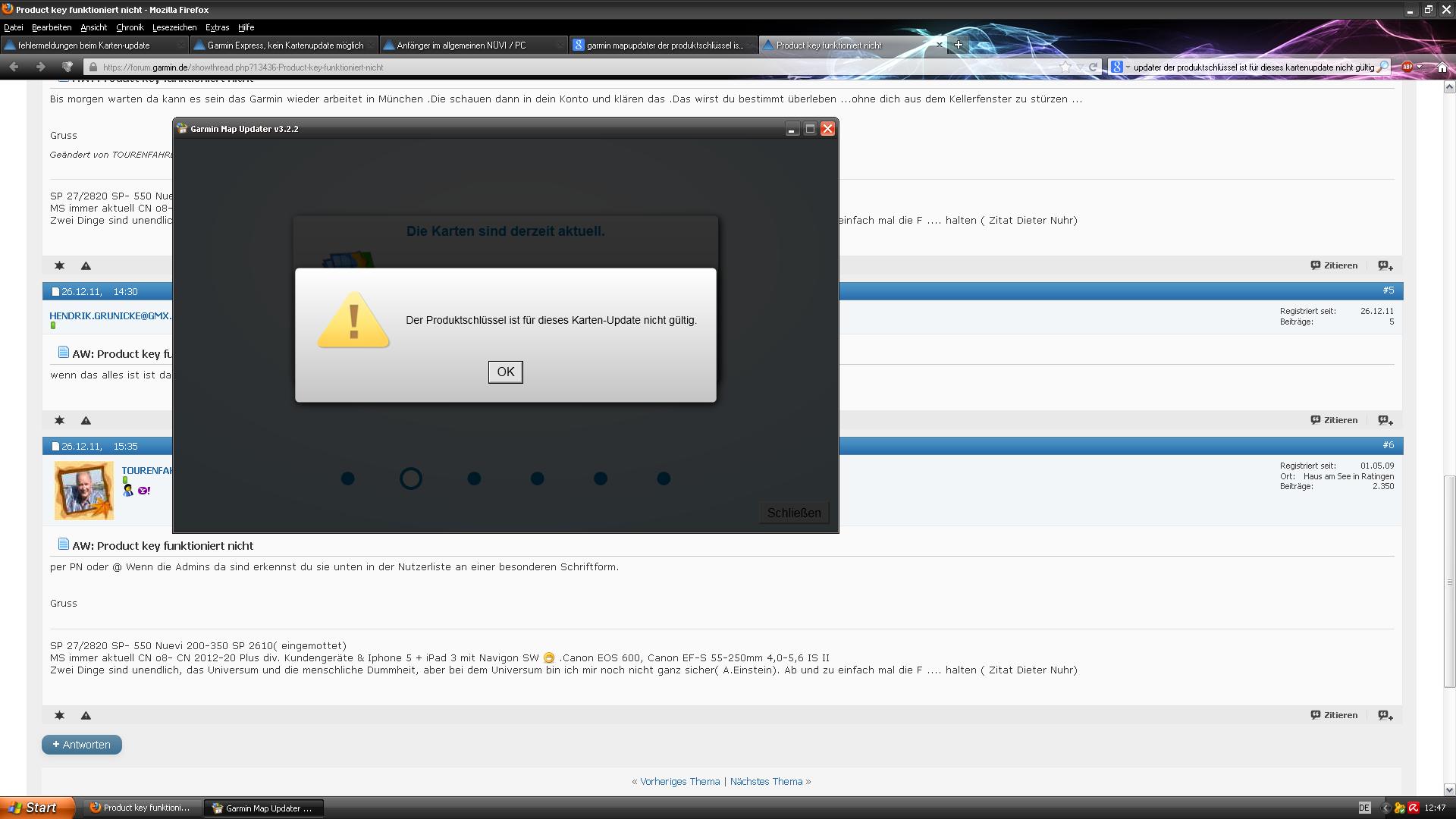This screenshot has height=819, width=1456.
Task: Click Schließen in Garmin Map Updater
Action: (x=793, y=513)
